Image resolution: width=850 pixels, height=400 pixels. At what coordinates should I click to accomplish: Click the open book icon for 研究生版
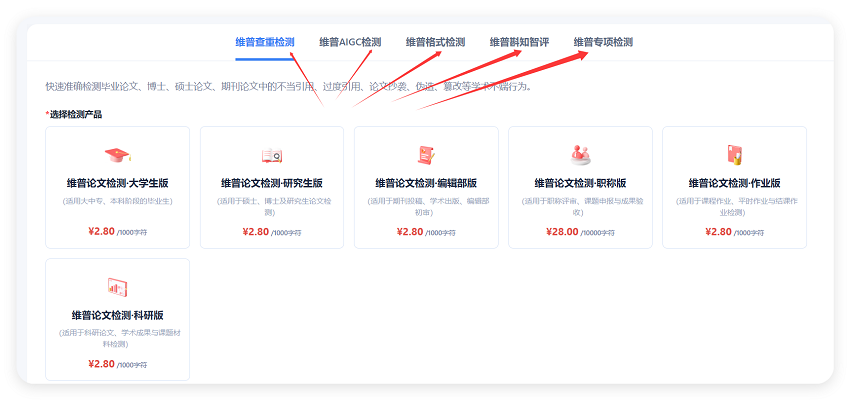pos(272,156)
